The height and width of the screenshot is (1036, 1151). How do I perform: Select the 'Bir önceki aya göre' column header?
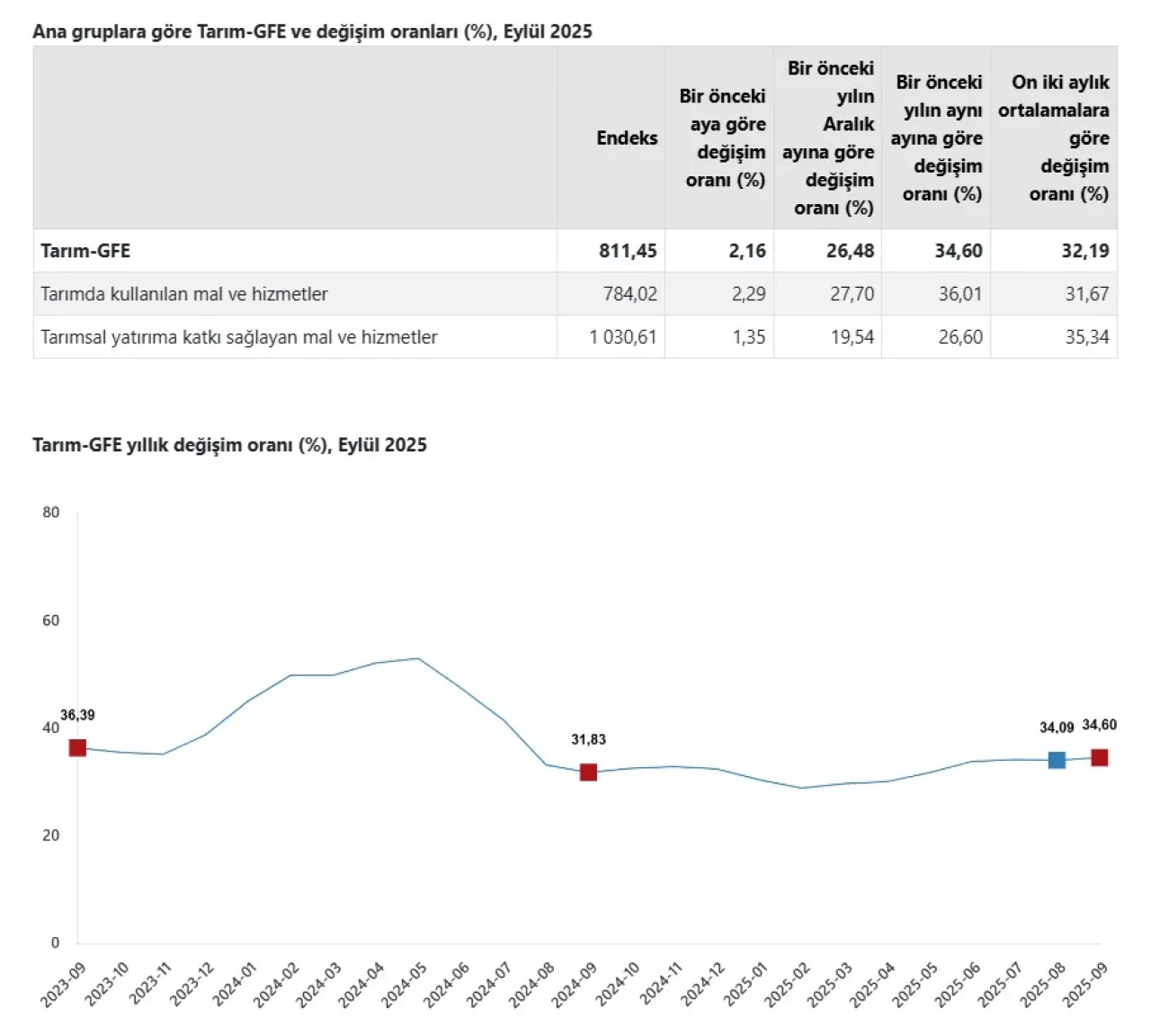pos(722,138)
